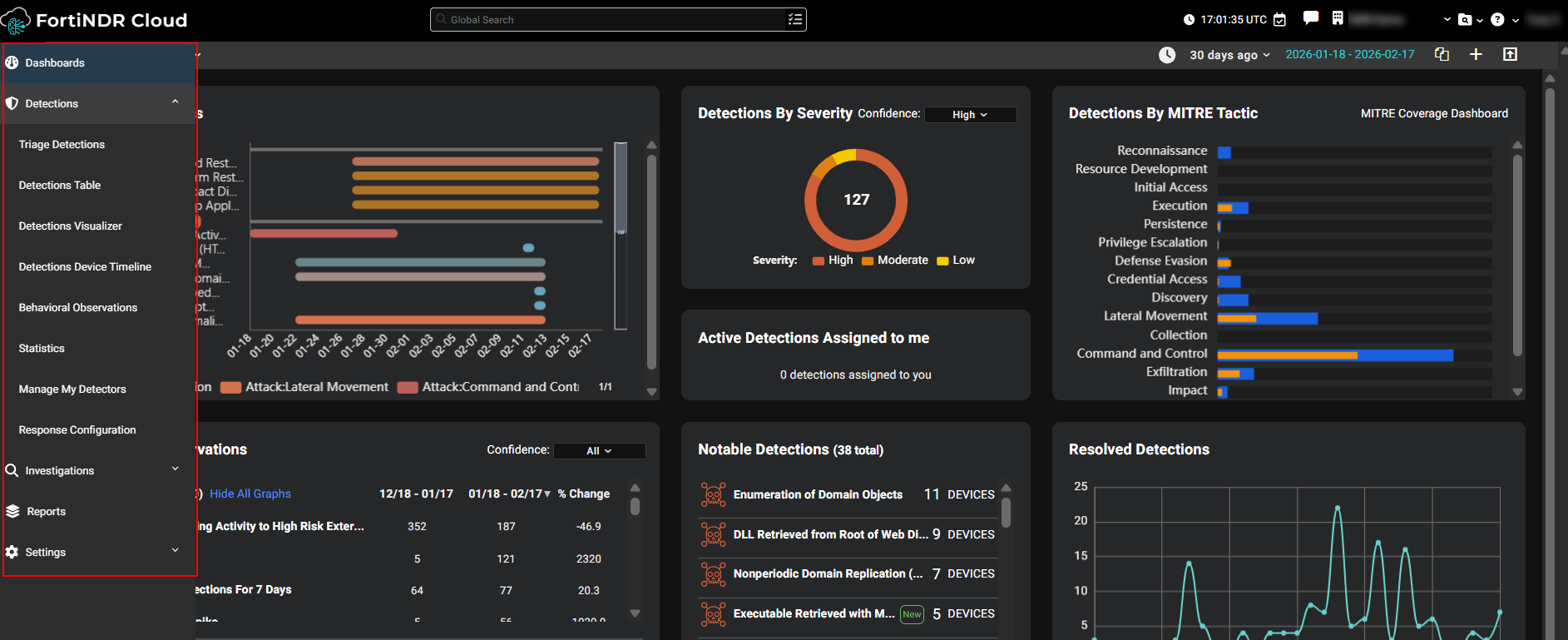The width and height of the screenshot is (1568, 640).
Task: Toggle the Low severity legend entry
Action: click(956, 260)
